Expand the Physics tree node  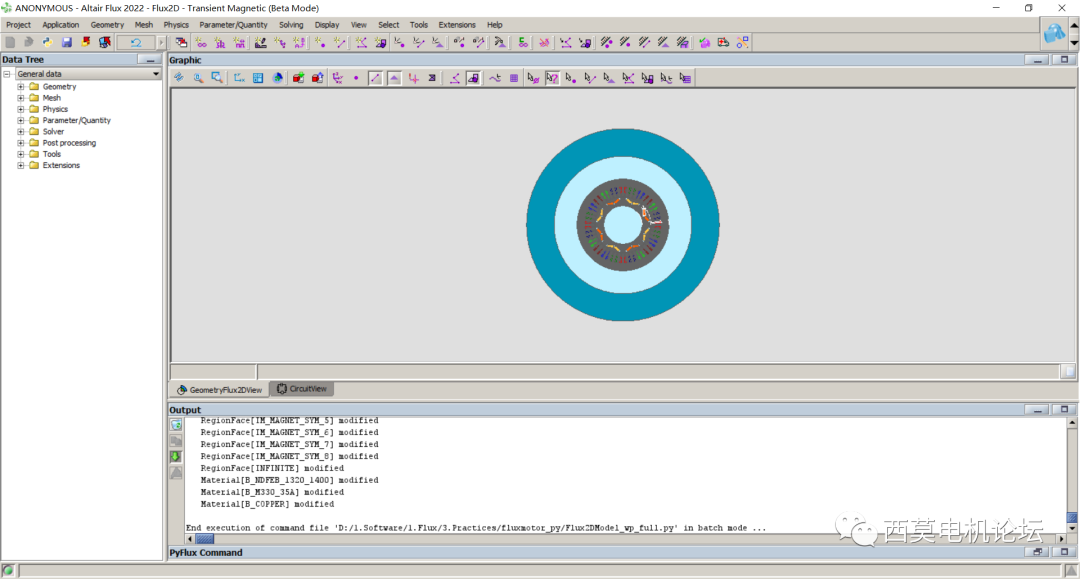click(x=21, y=109)
